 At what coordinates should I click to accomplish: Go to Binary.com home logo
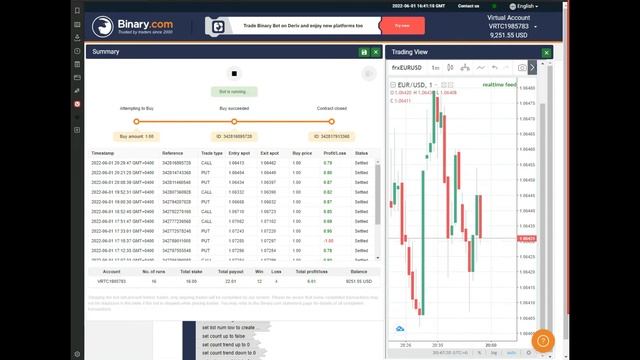point(132,27)
